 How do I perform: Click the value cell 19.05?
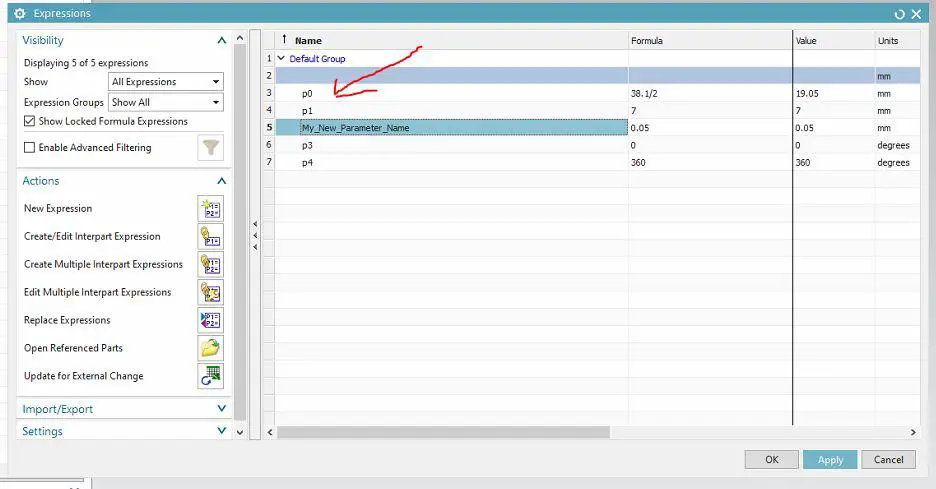tap(834, 93)
